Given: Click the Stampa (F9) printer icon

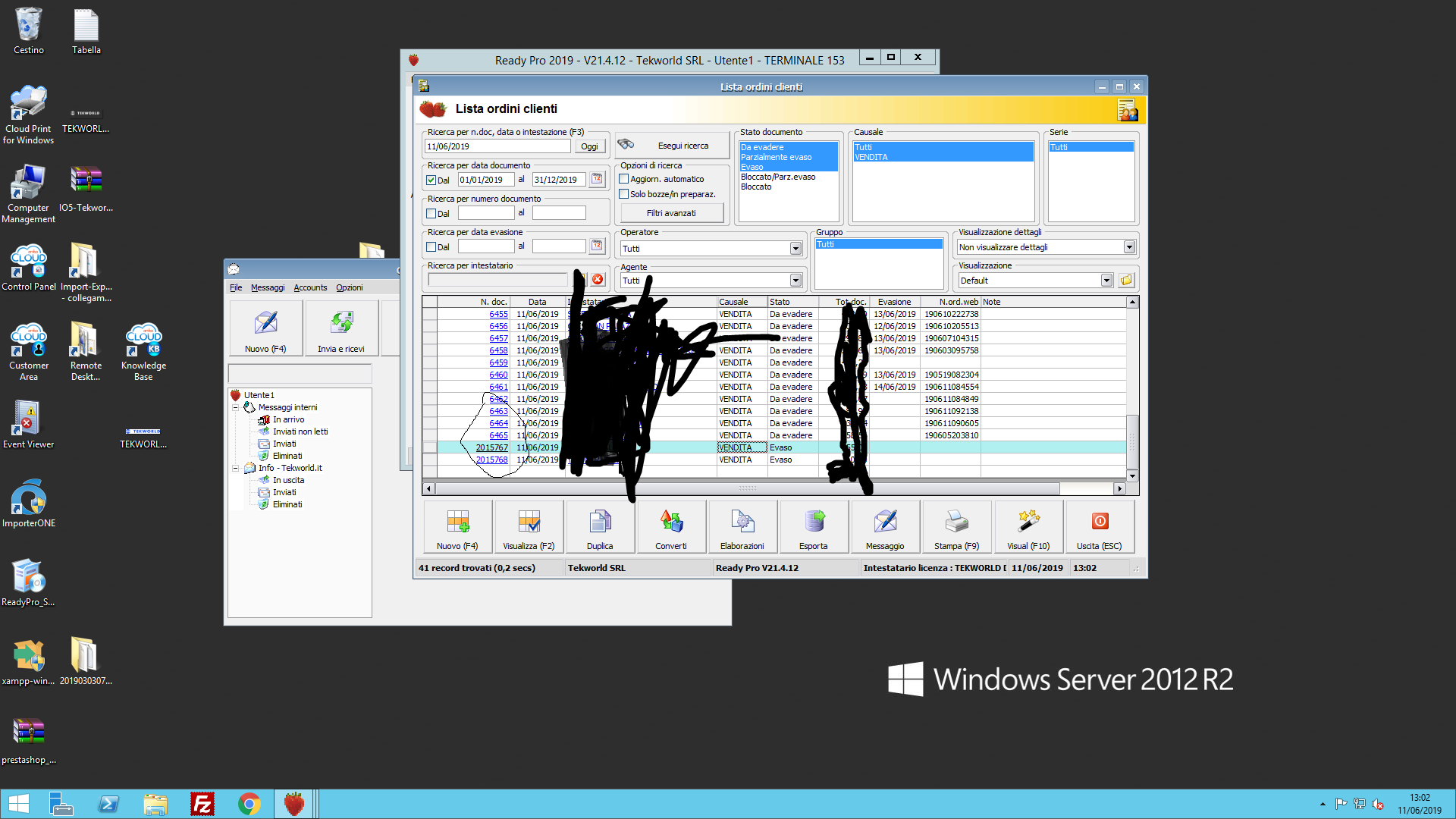Looking at the screenshot, I should [x=956, y=521].
